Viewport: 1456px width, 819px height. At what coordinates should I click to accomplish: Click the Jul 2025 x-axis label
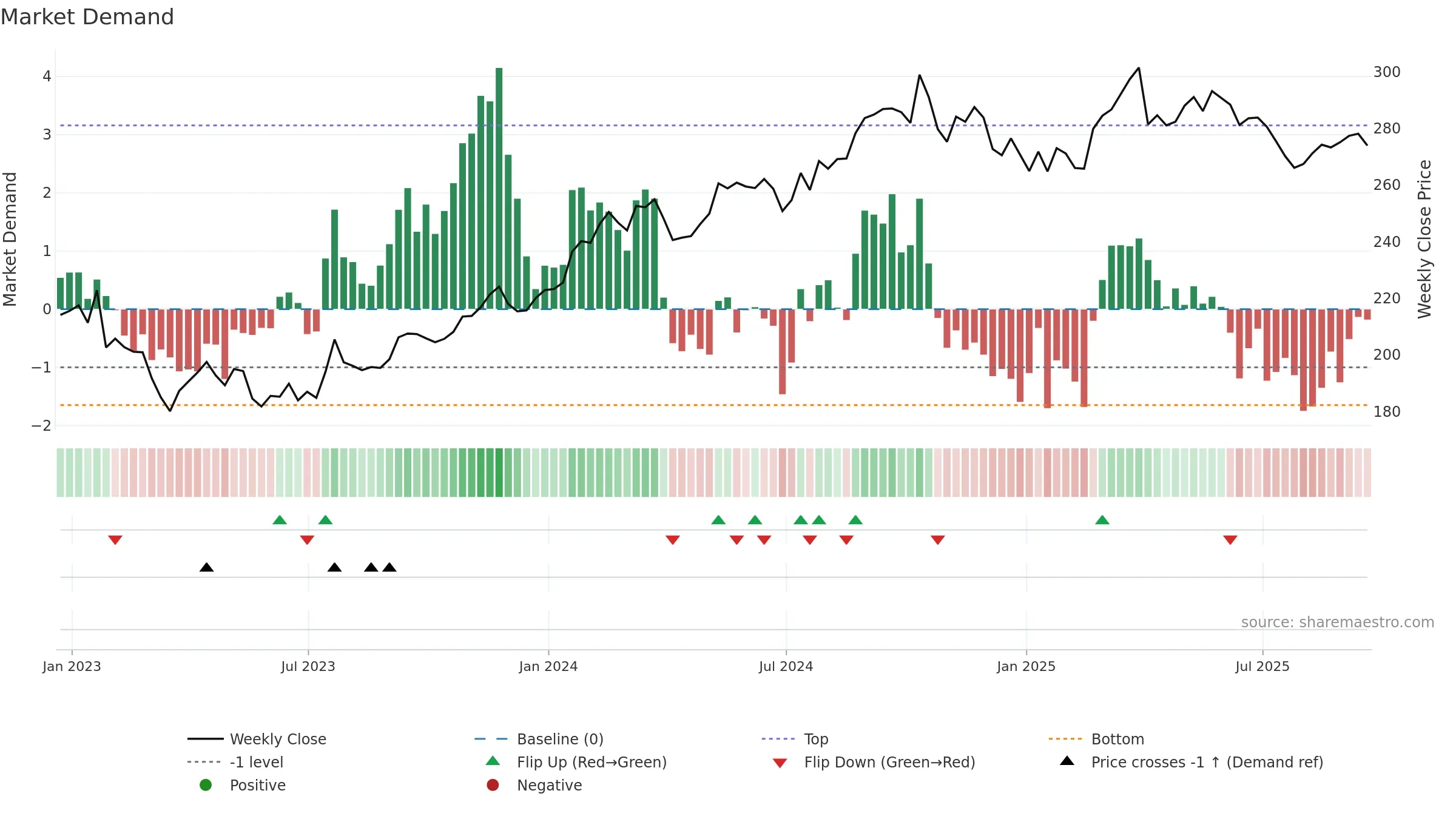(1262, 666)
